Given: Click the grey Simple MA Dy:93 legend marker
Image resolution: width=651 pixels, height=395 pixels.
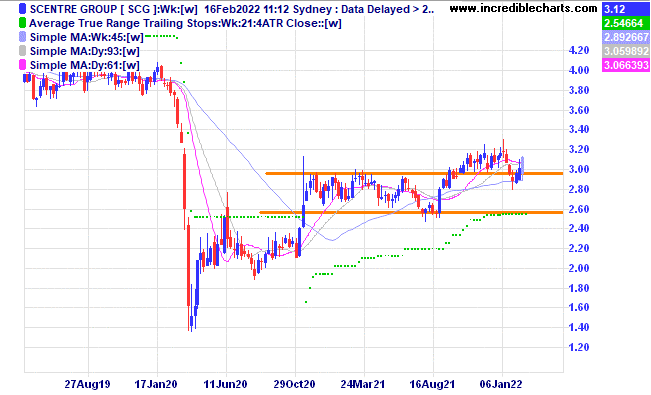Looking at the screenshot, I should click(22, 51).
